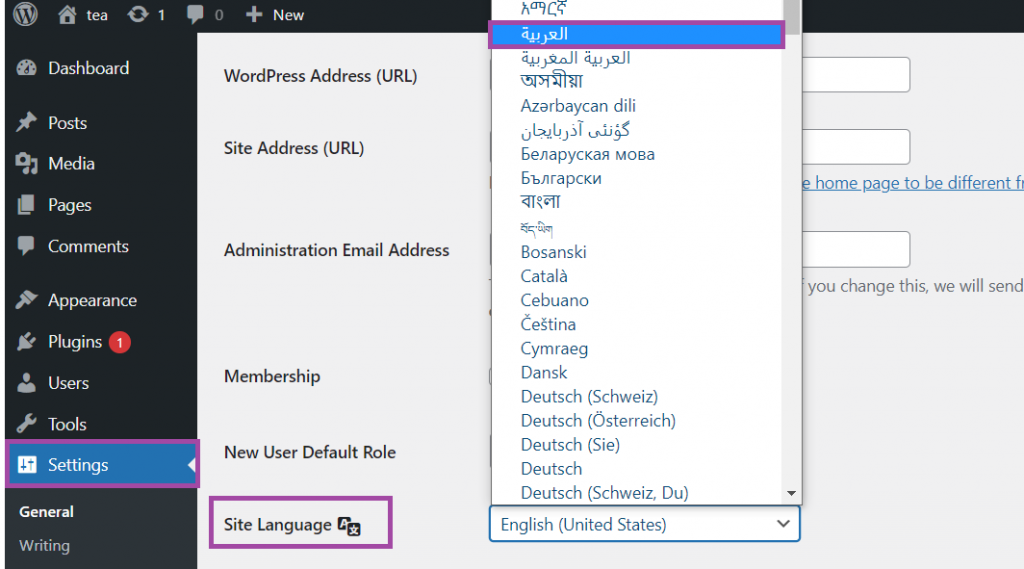Go to the Posts menu
Screen dimensions: 1024x569
tap(67, 123)
